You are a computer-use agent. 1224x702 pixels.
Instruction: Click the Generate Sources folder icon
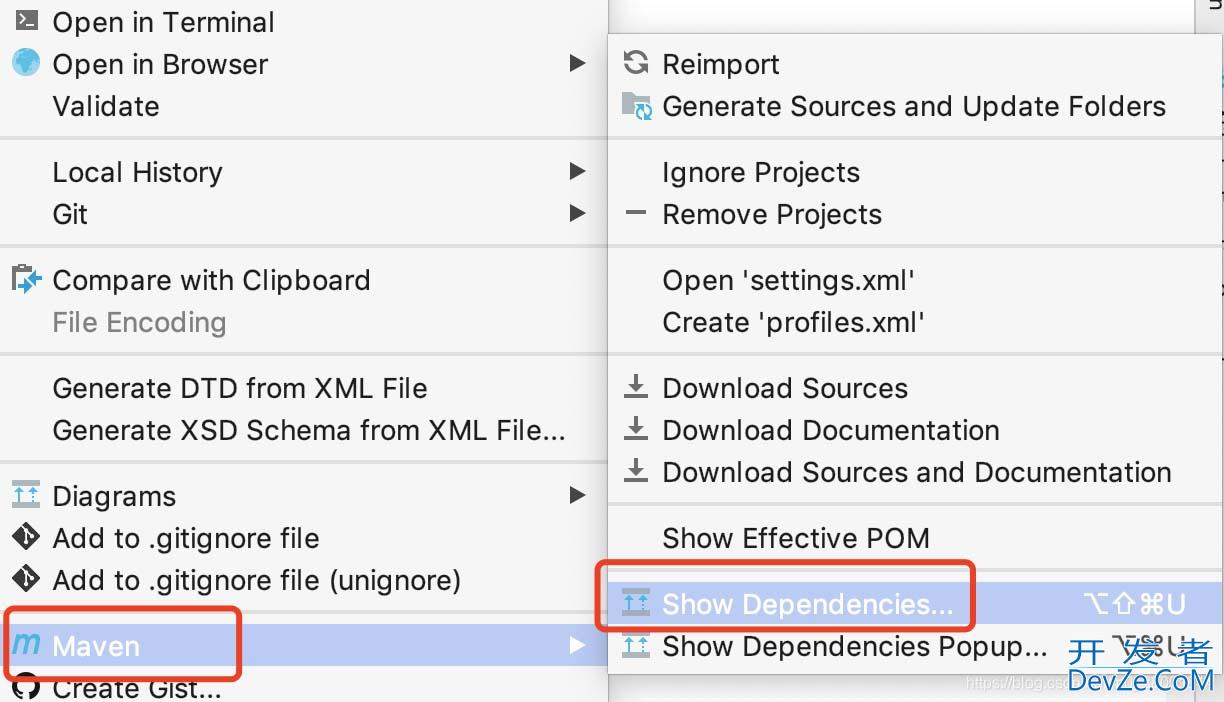636,106
